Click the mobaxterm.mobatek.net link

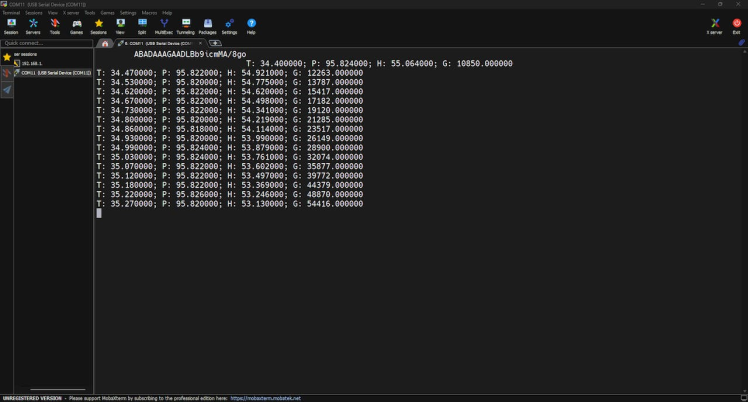coord(265,398)
